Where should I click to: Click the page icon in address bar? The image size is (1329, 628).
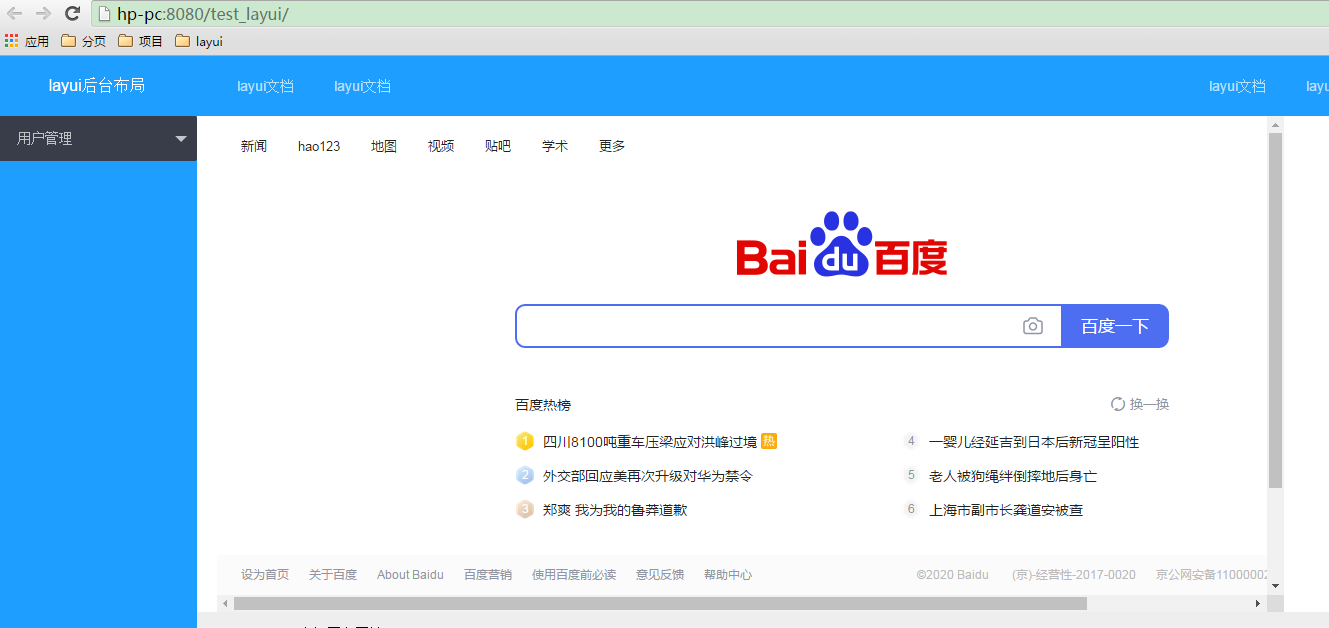104,14
